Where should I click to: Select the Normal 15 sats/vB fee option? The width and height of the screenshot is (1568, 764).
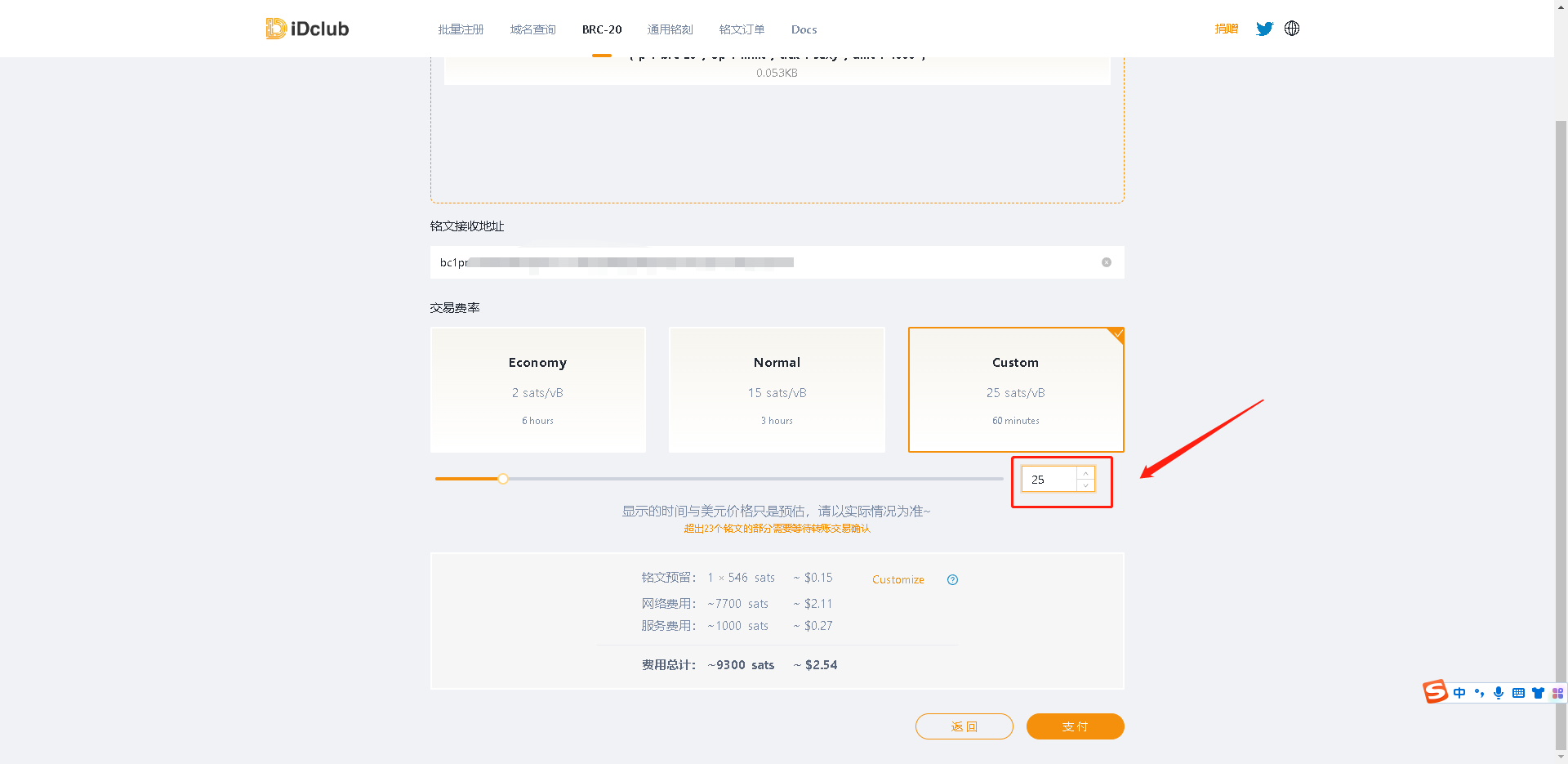(x=777, y=390)
